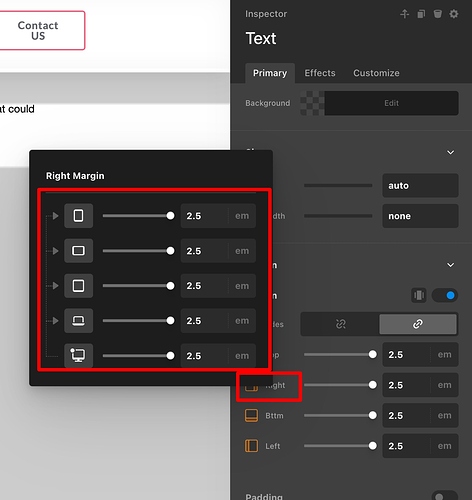Viewport: 472px width, 500px height.
Task: Select the square tablet breakpoint icon
Action: tap(78, 286)
